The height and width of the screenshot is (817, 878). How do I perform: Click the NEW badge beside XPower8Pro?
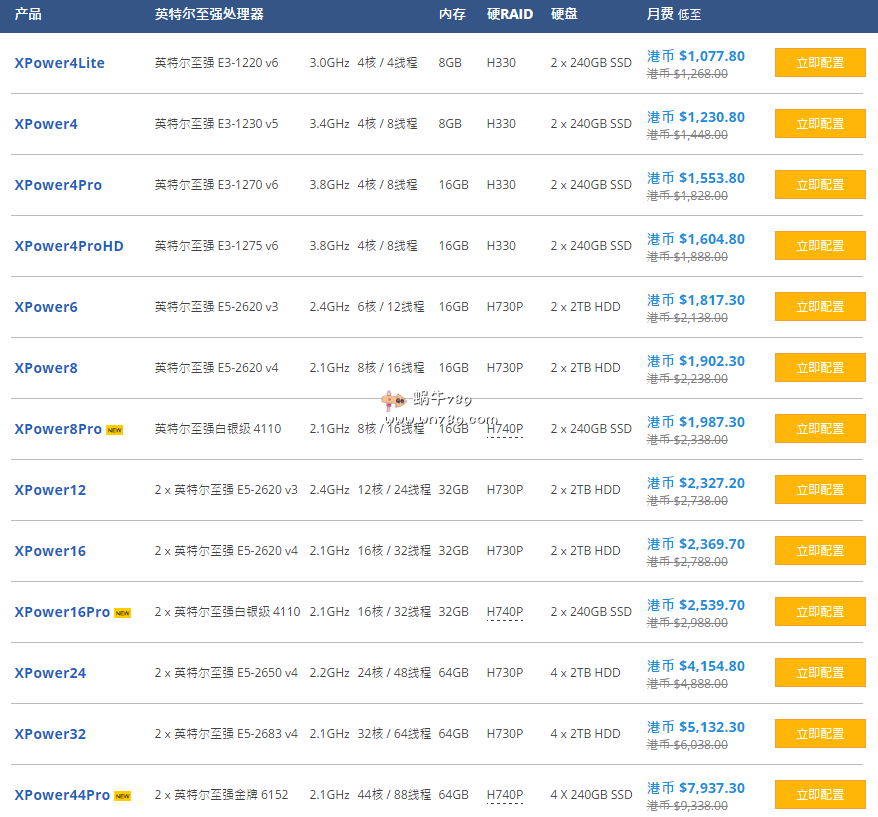(115, 430)
